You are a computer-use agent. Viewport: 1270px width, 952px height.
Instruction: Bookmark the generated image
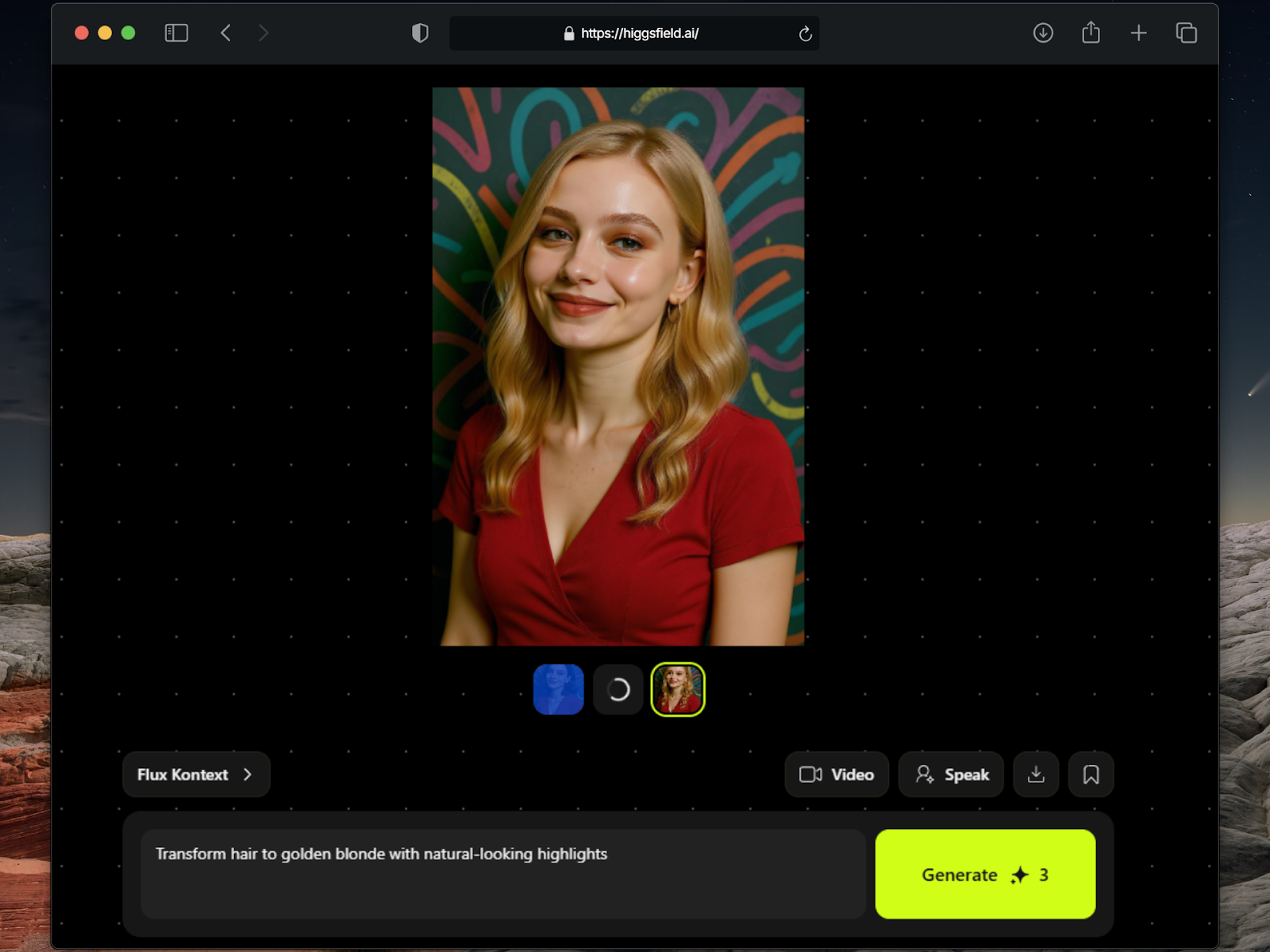click(1091, 774)
